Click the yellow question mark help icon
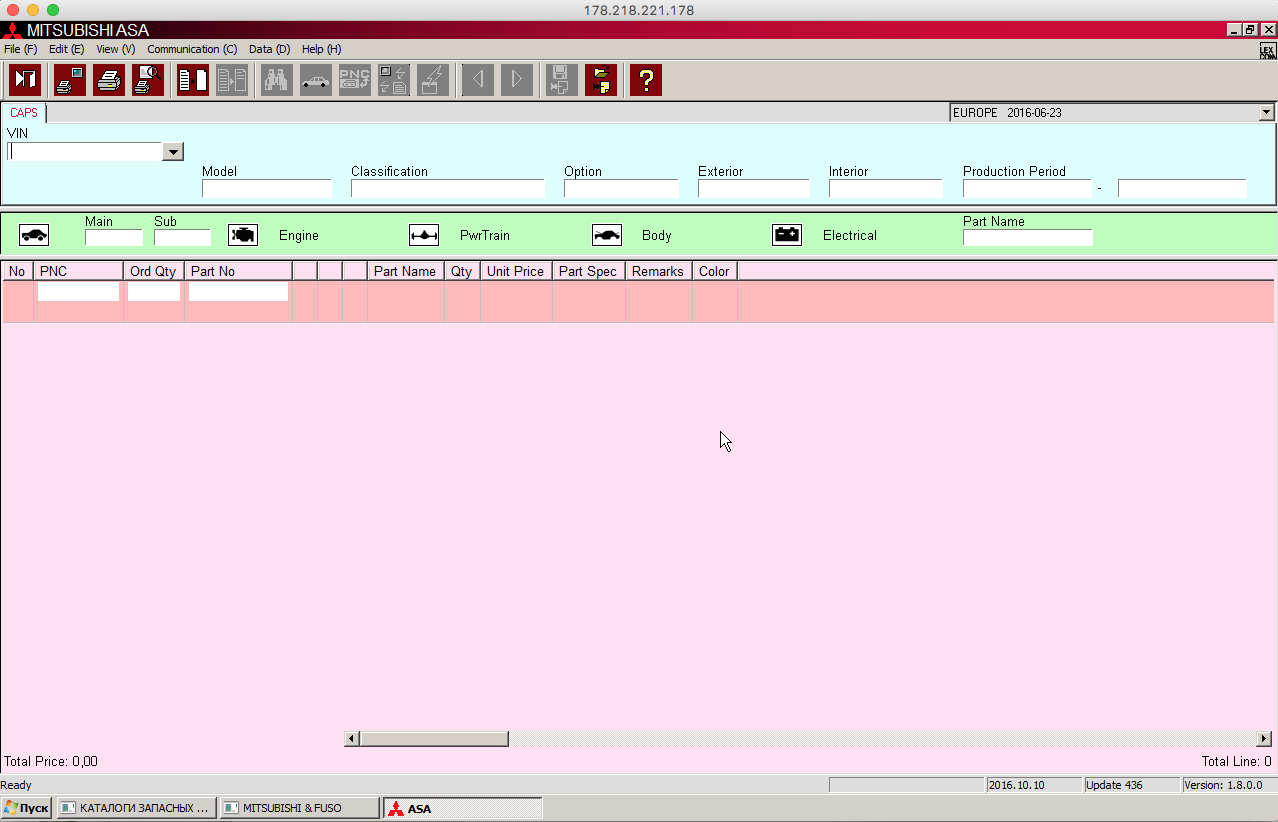Screen dimensions: 1278x822 (x=646, y=79)
